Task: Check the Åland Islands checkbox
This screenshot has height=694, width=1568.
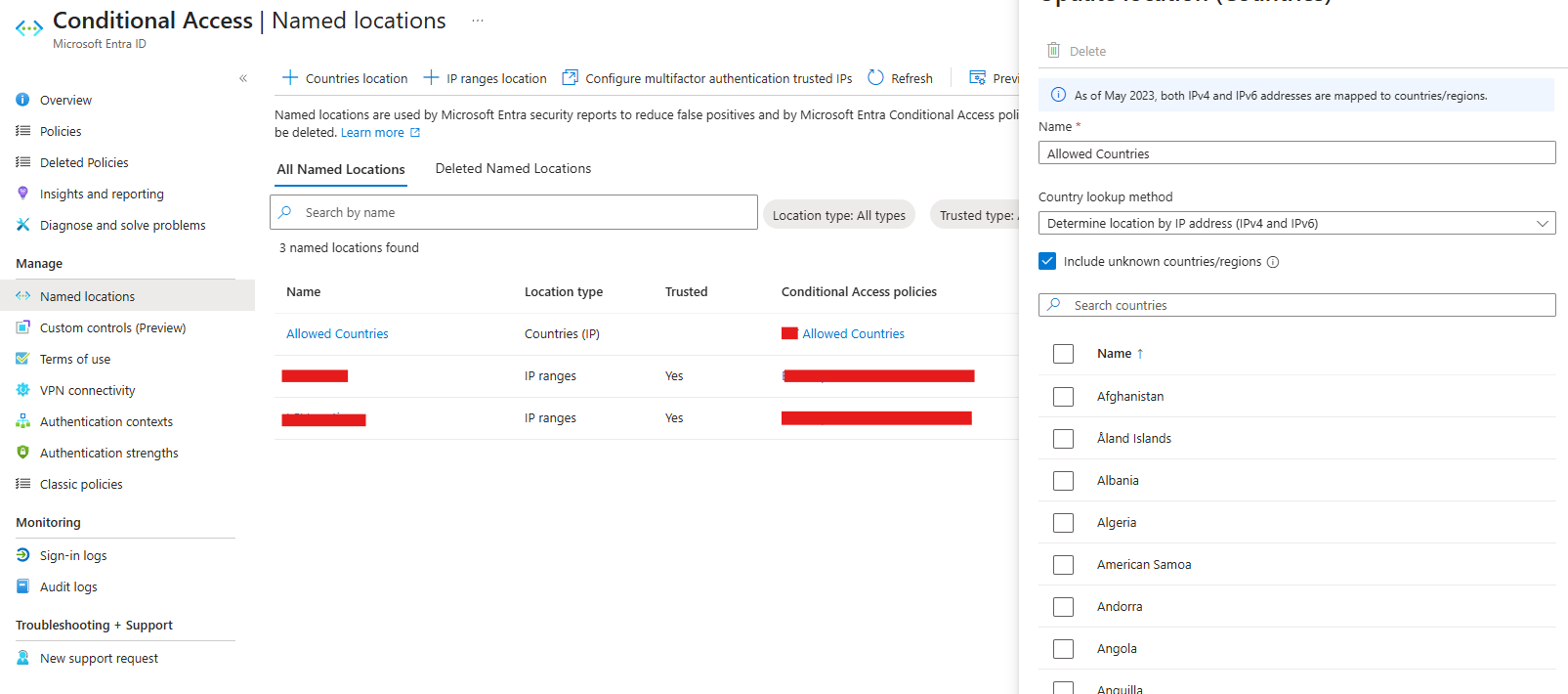Action: click(1063, 439)
